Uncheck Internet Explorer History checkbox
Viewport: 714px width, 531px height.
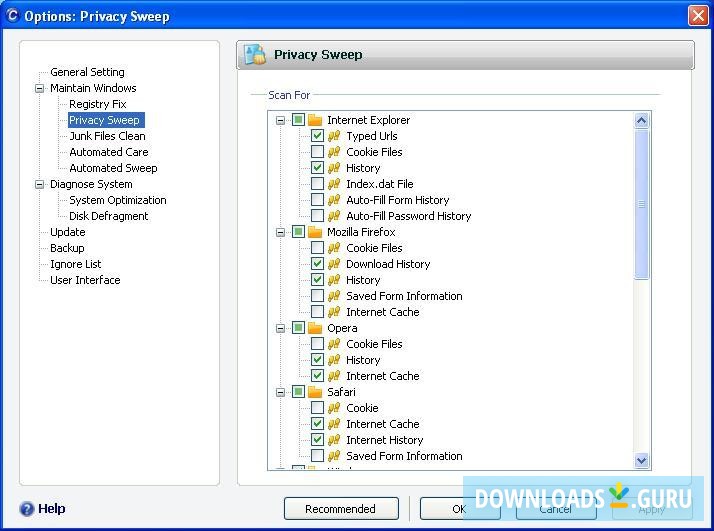pos(317,168)
